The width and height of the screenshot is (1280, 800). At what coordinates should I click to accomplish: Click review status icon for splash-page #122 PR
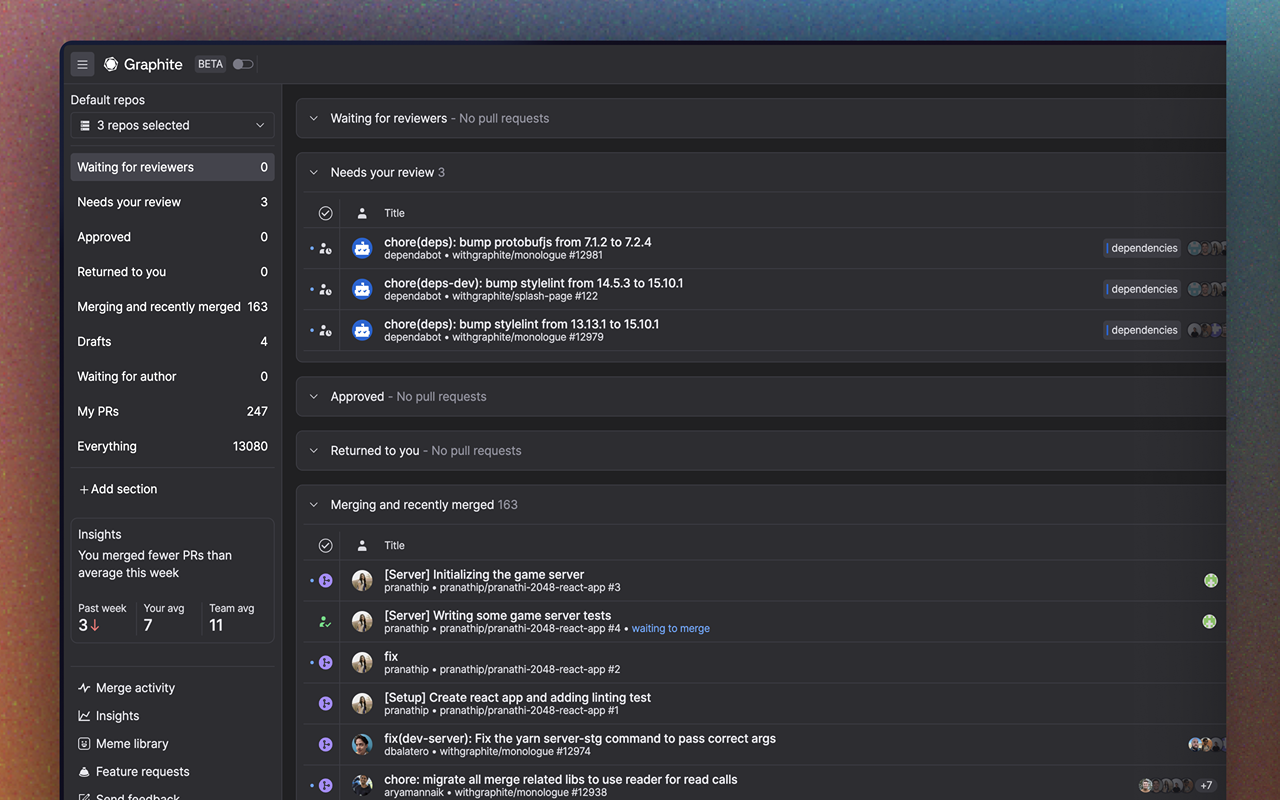point(325,289)
